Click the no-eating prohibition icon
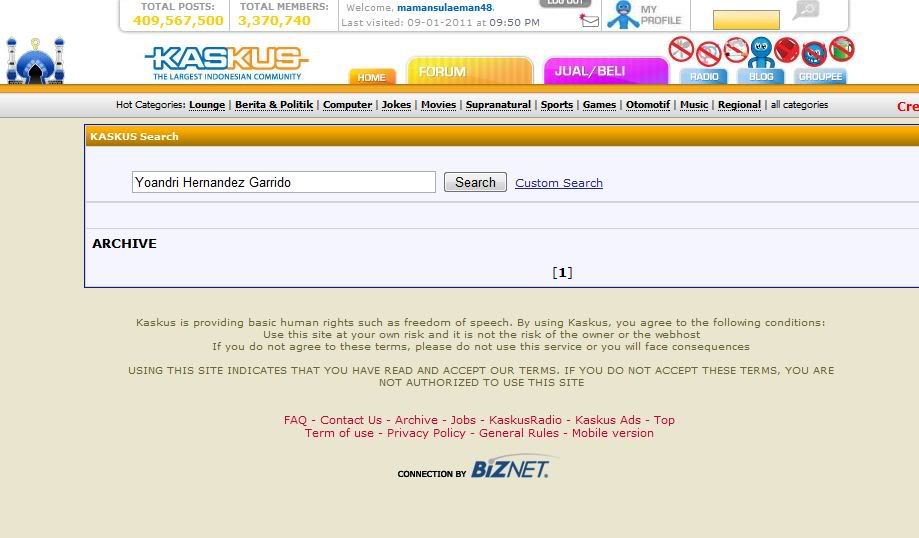The width and height of the screenshot is (919, 538). 681,49
